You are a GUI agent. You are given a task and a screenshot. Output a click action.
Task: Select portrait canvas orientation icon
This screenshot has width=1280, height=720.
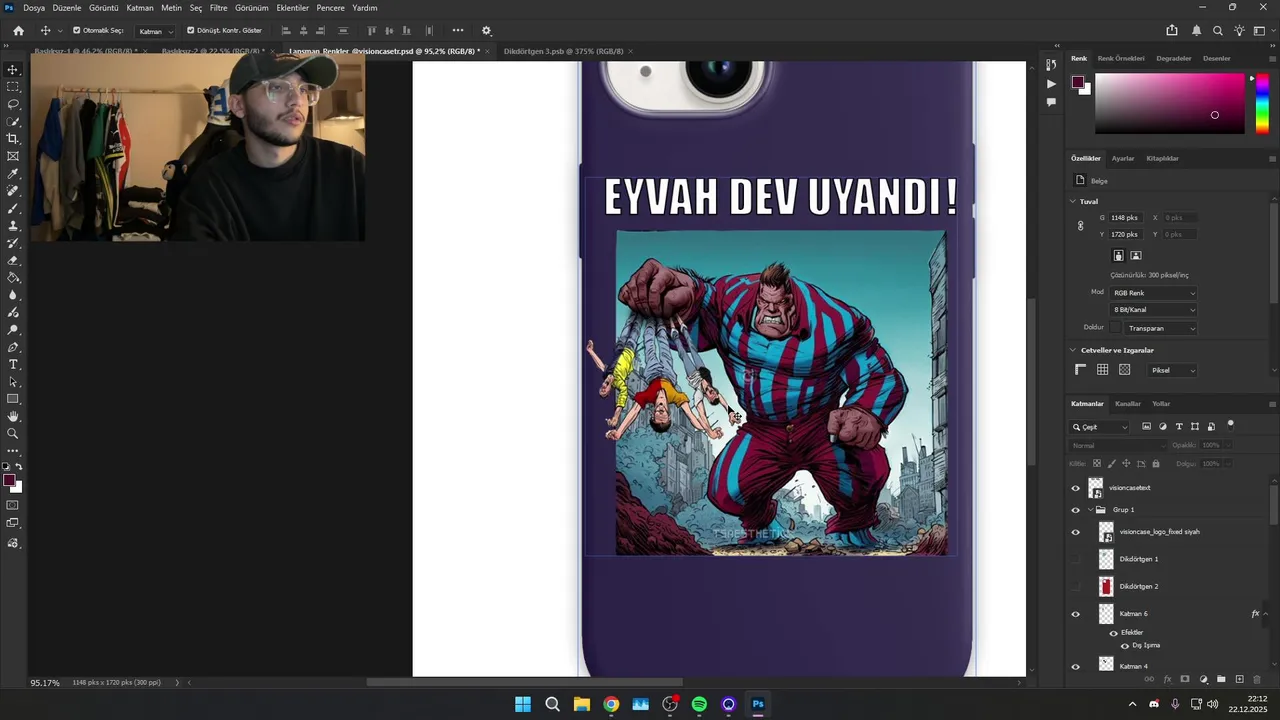[1118, 256]
